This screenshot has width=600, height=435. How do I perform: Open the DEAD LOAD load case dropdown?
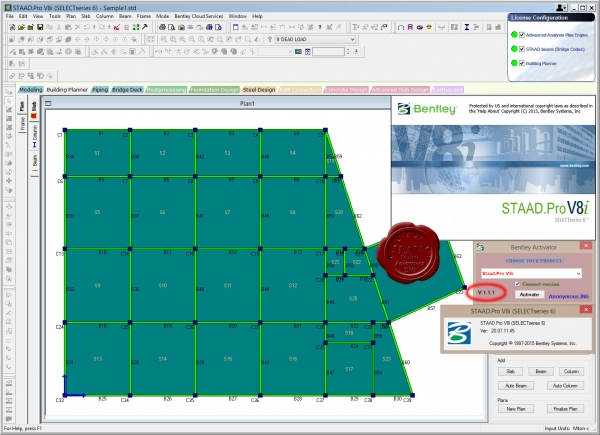tap(315, 39)
